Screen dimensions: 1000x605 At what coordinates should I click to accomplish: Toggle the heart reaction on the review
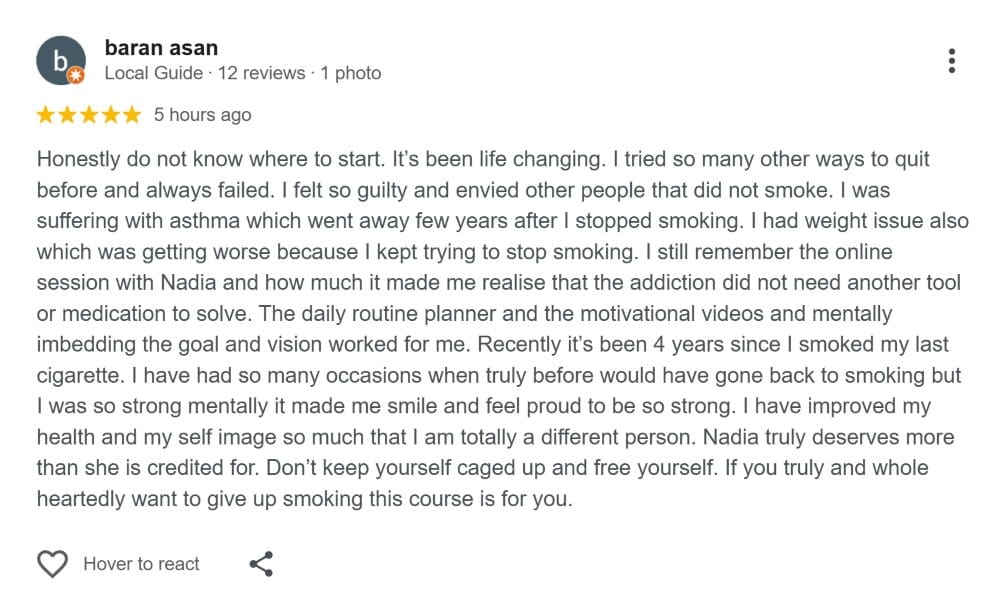point(52,563)
